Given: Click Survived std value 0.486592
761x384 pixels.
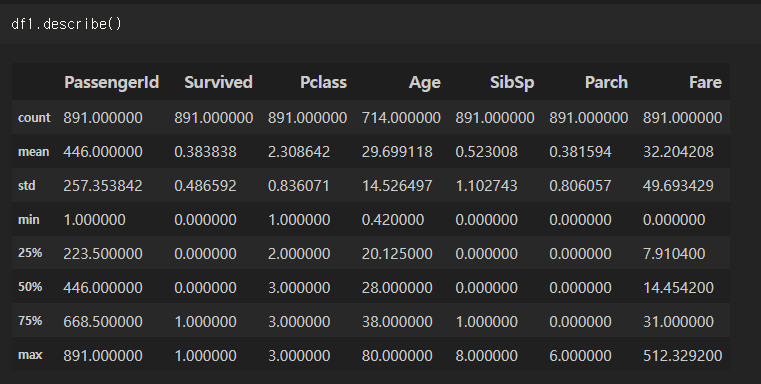Looking at the screenshot, I should point(205,185).
